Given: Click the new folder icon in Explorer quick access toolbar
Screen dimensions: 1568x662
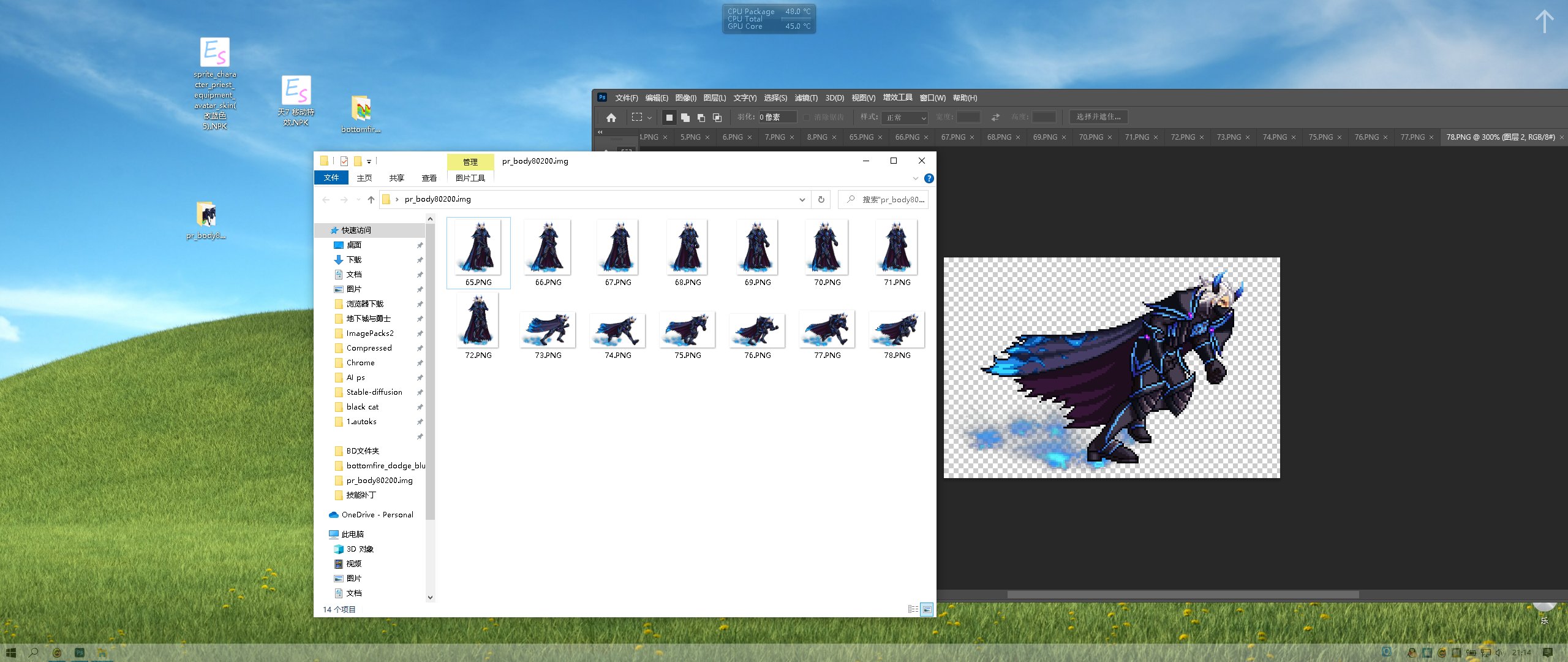Looking at the screenshot, I should [x=358, y=161].
